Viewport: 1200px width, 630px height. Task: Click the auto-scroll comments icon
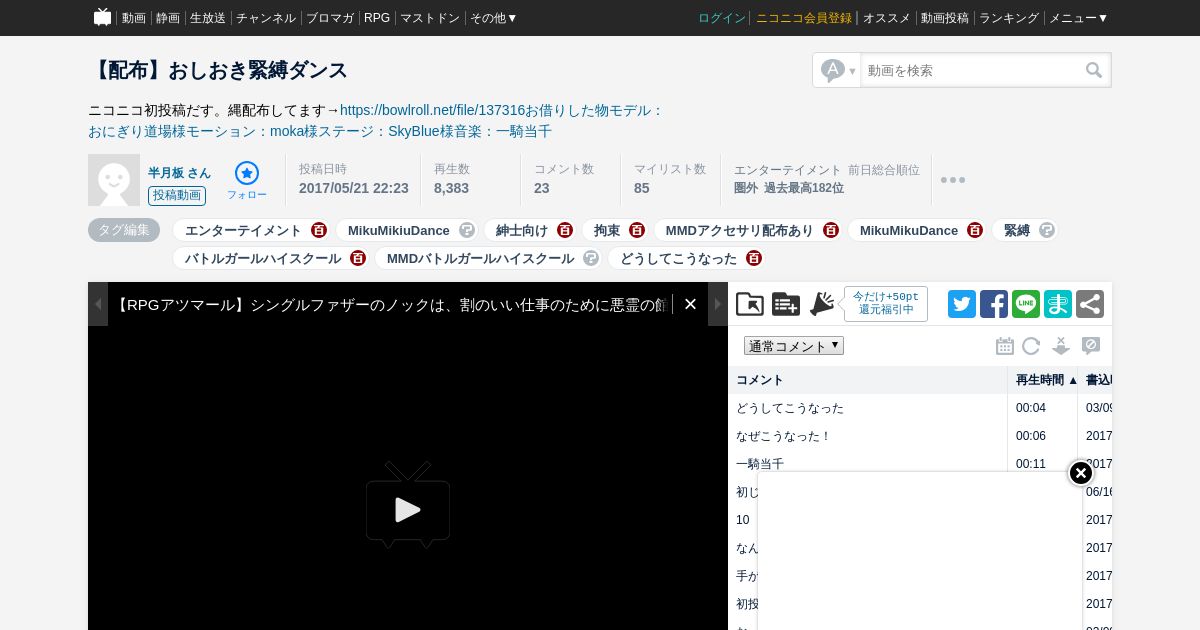tap(1061, 346)
